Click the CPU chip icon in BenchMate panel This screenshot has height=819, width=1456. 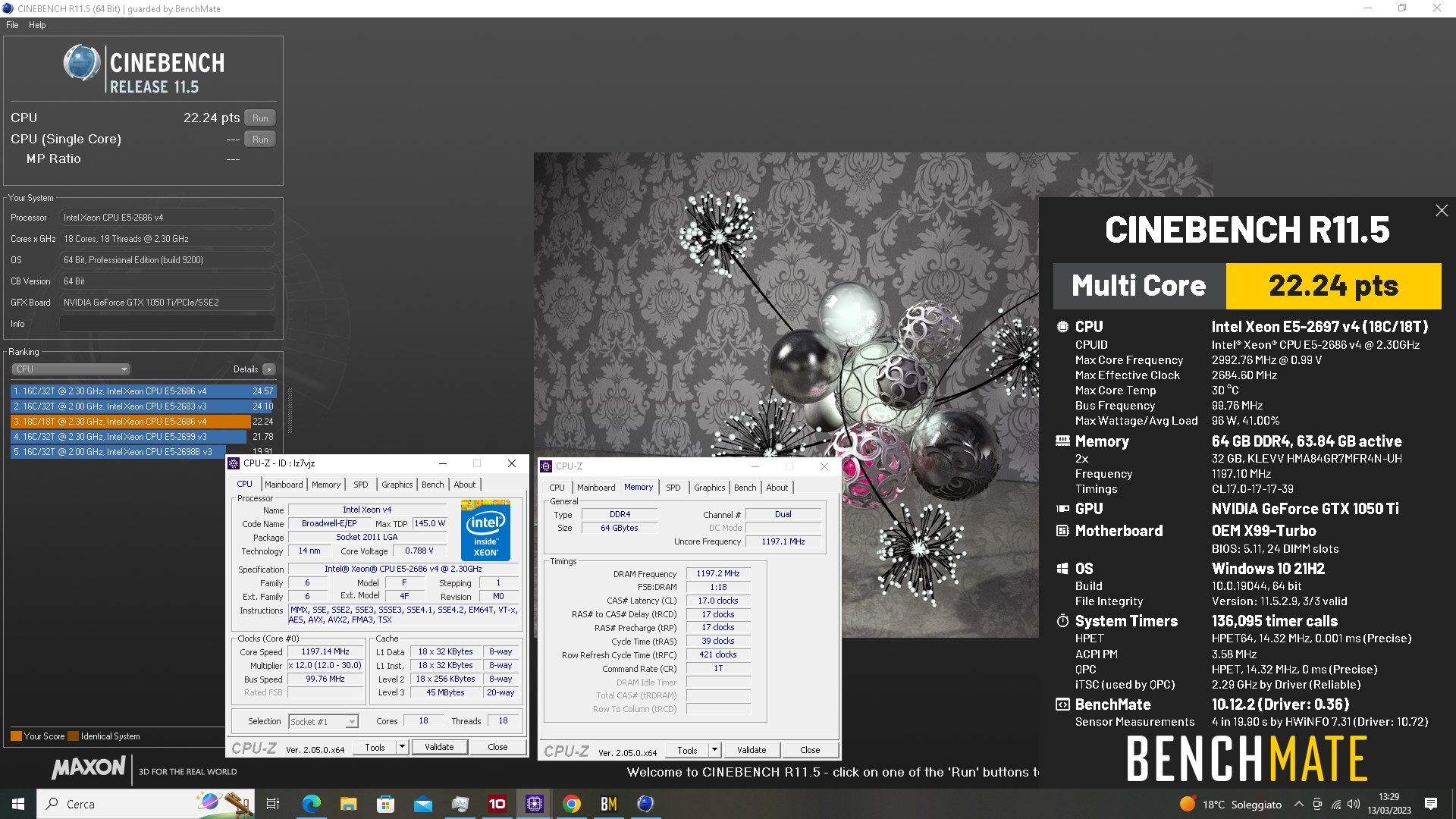pos(1063,327)
